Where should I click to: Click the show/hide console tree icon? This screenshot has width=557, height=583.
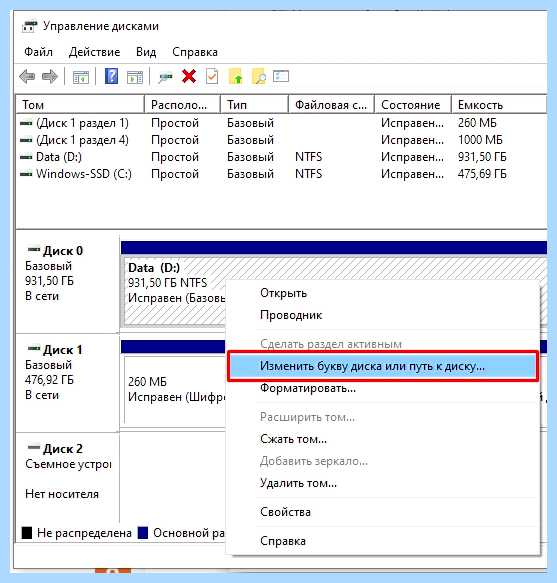click(81, 77)
